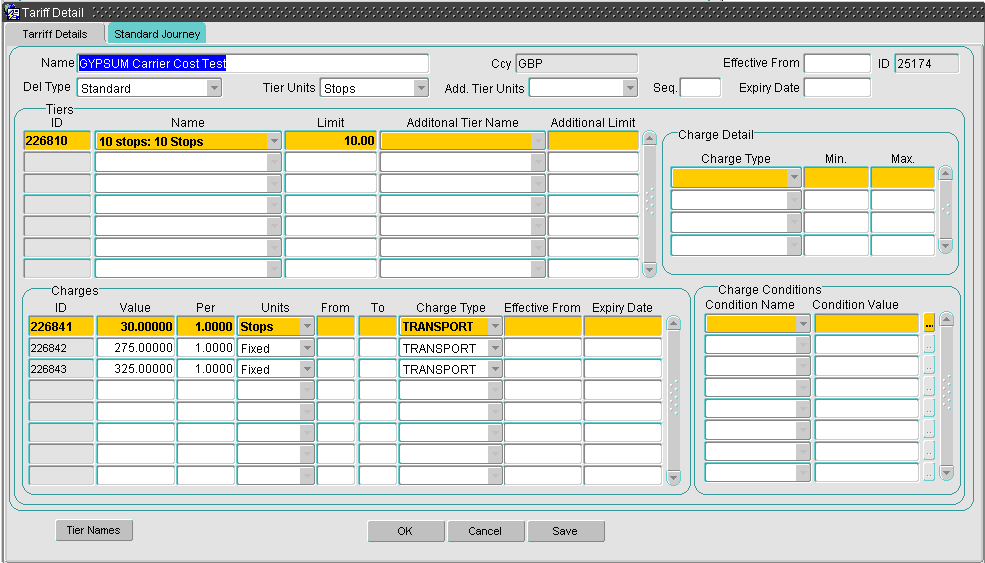Expand the first Condition Name dropdown
This screenshot has height=563, width=985.
pyautogui.click(x=803, y=324)
